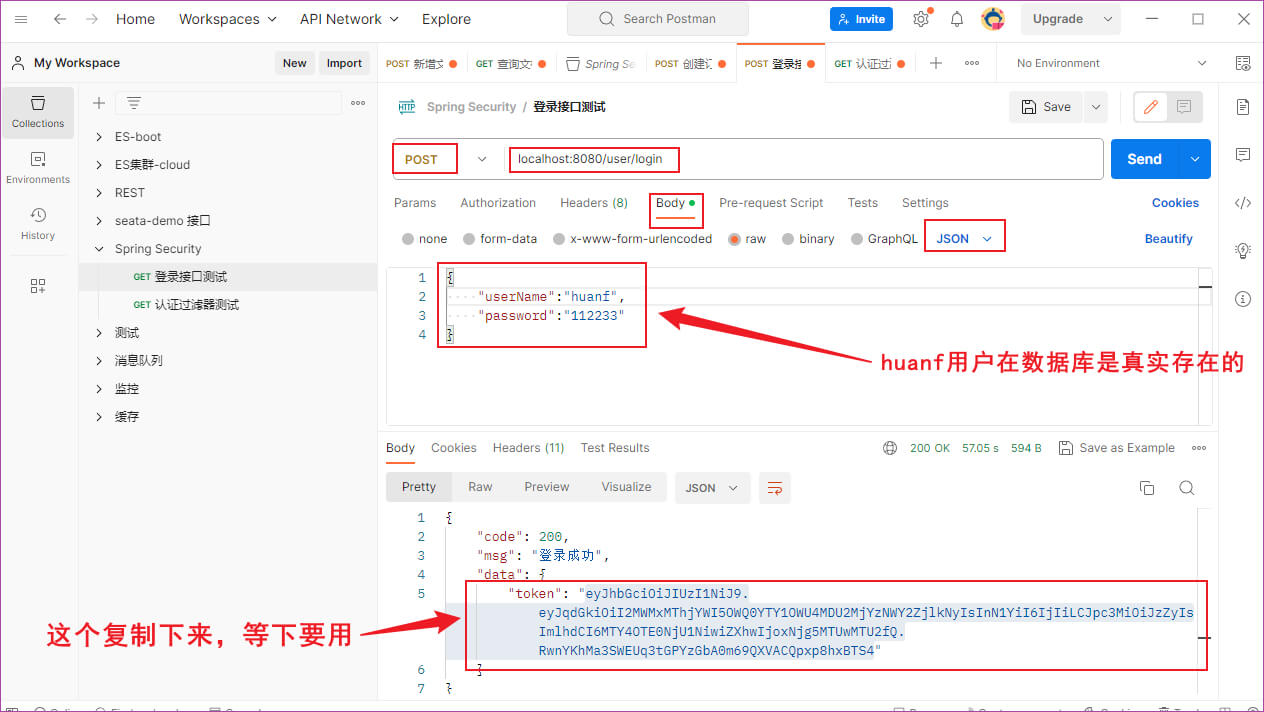Switch to the Params tab
Image resolution: width=1264 pixels, height=712 pixels.
[x=415, y=203]
